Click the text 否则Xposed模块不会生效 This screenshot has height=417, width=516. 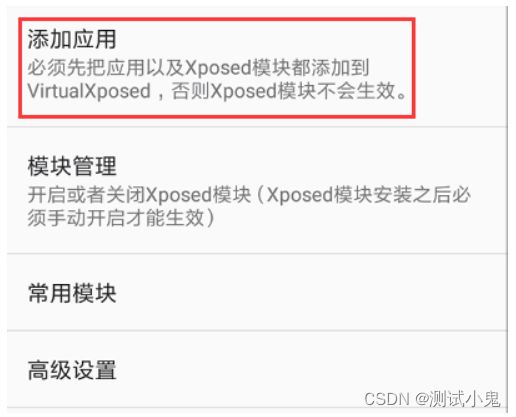283,91
